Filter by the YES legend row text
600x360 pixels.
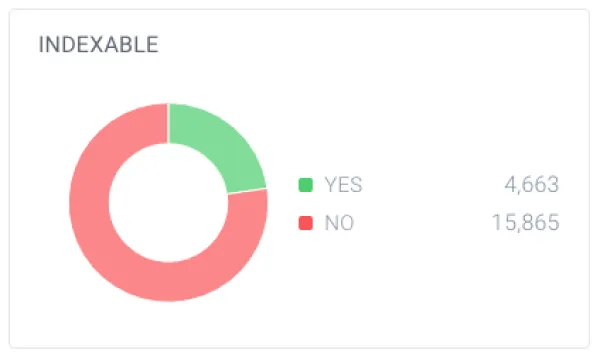343,185
